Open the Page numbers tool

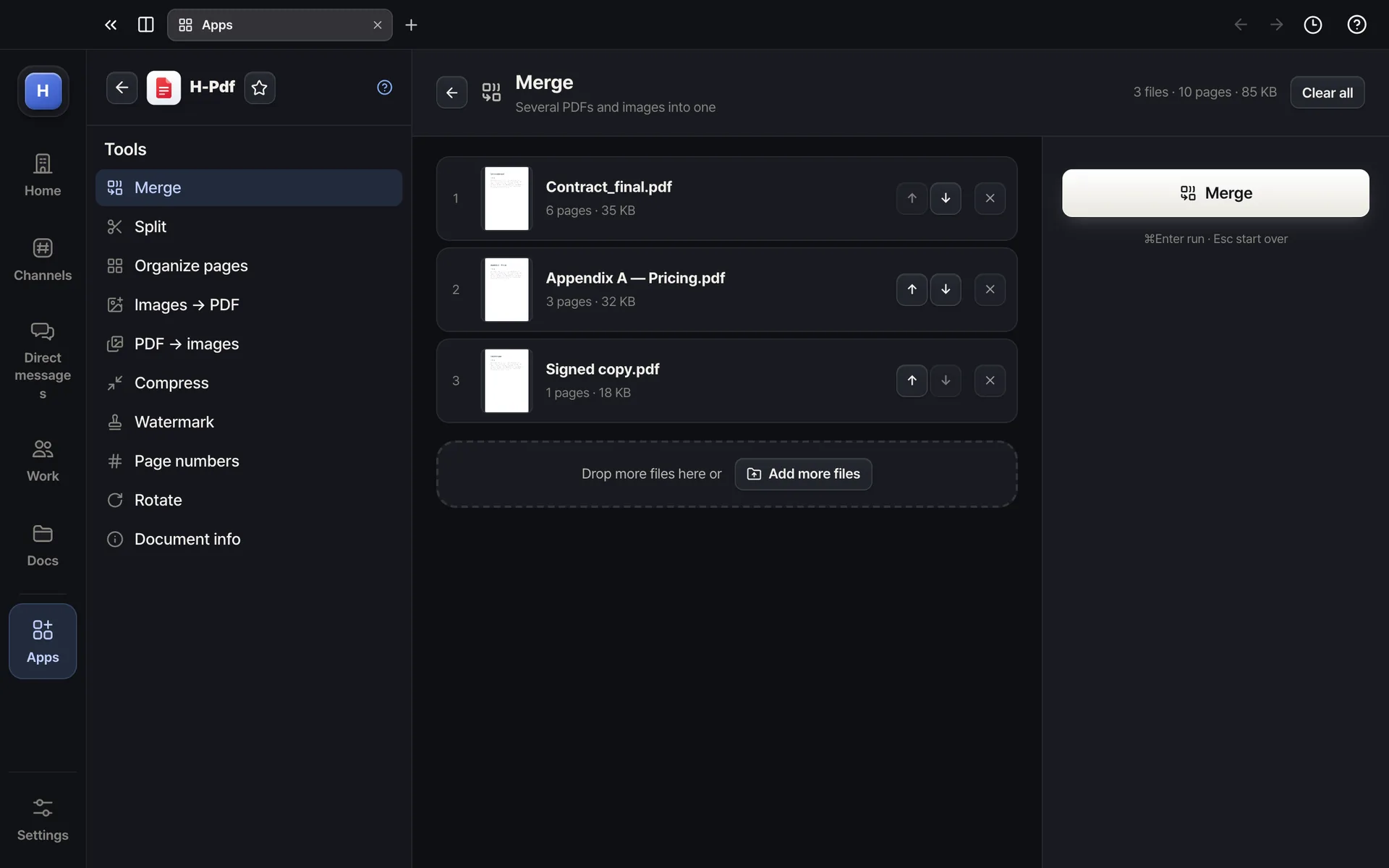pos(249,461)
